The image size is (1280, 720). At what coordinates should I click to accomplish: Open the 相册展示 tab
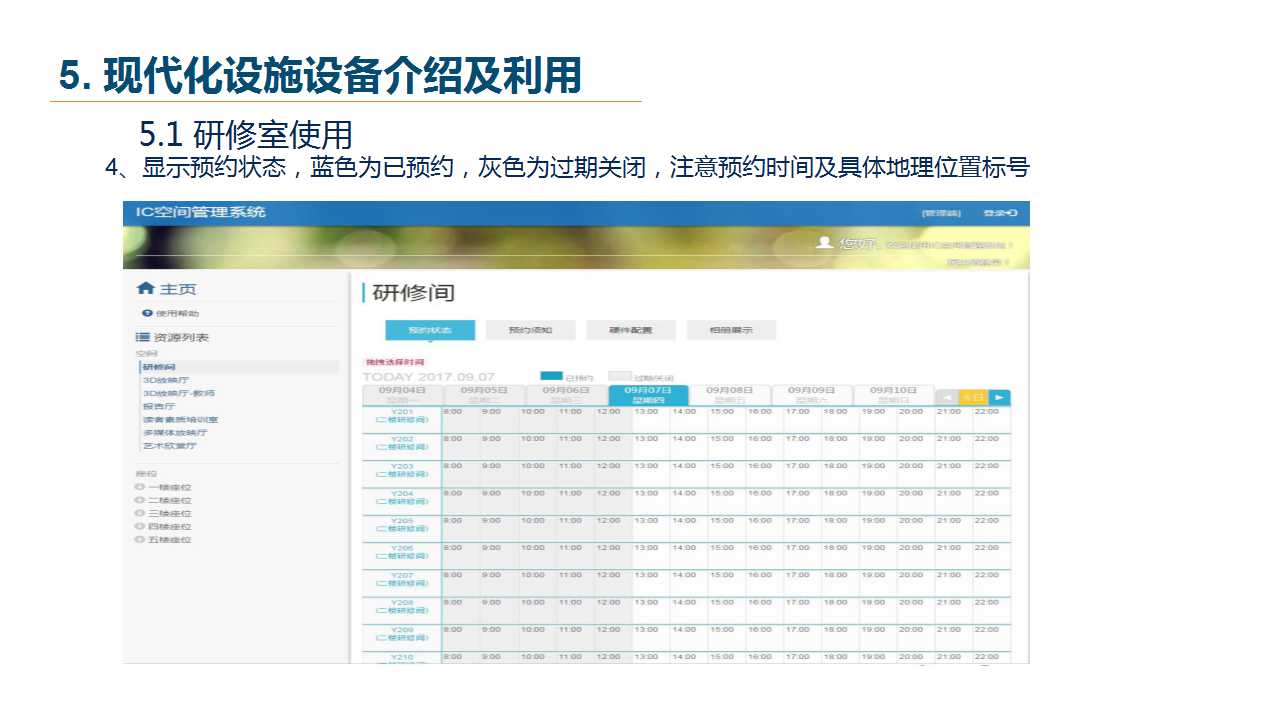pyautogui.click(x=731, y=330)
